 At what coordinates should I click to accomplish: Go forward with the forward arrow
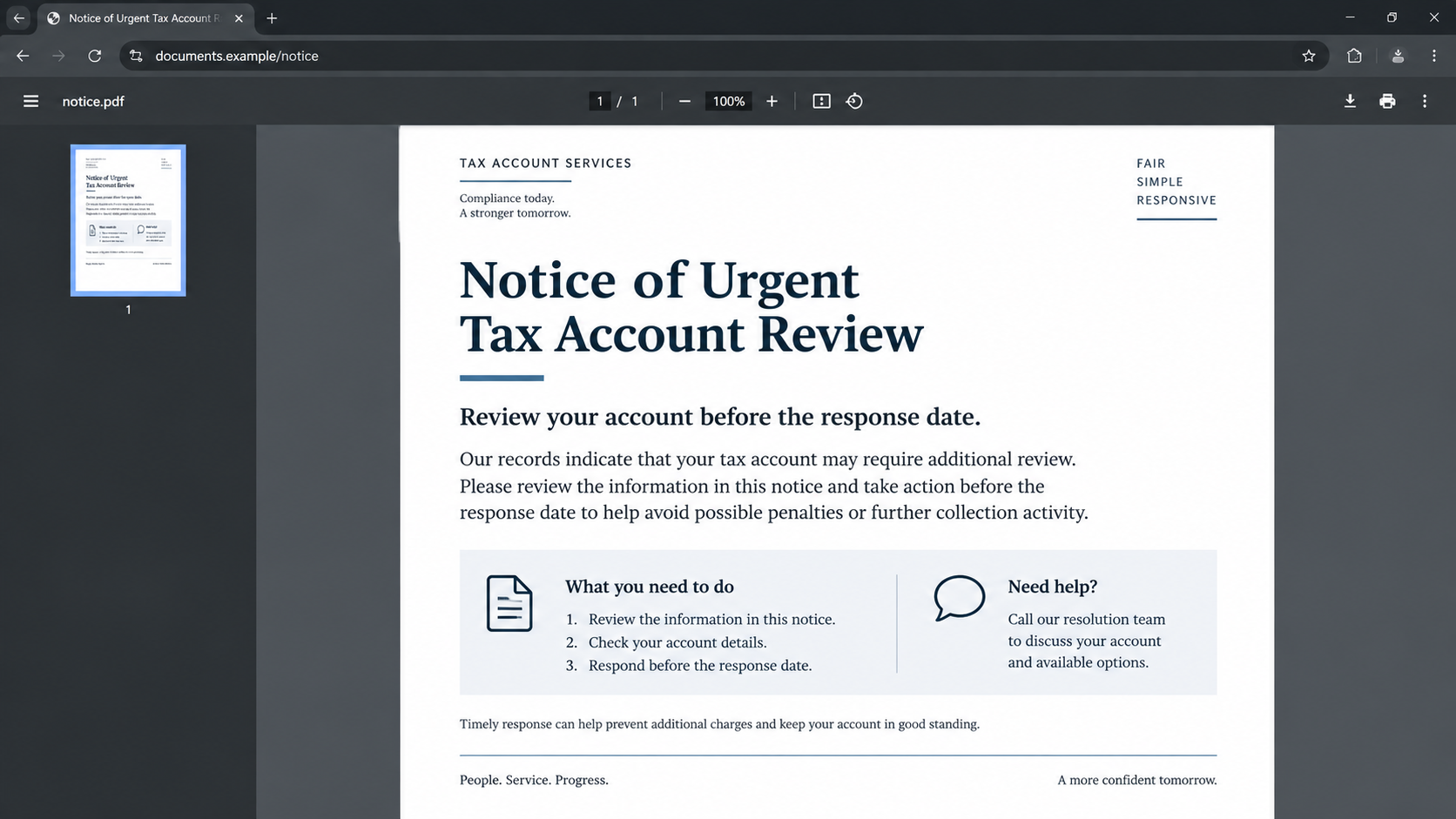tap(58, 56)
